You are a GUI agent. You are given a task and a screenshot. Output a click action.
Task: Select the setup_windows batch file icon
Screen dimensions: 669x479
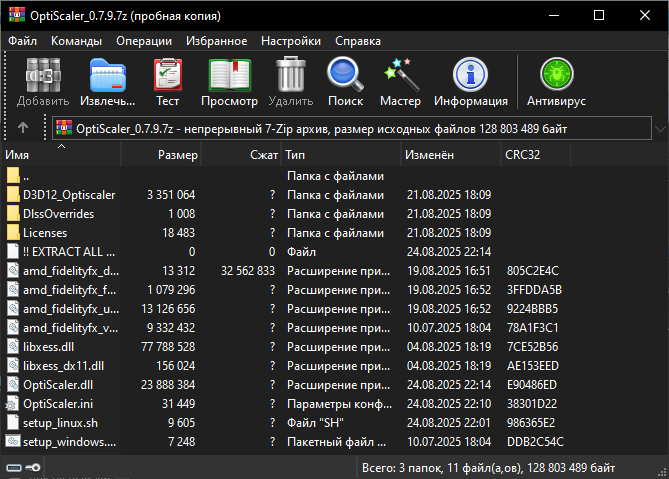(x=13, y=441)
